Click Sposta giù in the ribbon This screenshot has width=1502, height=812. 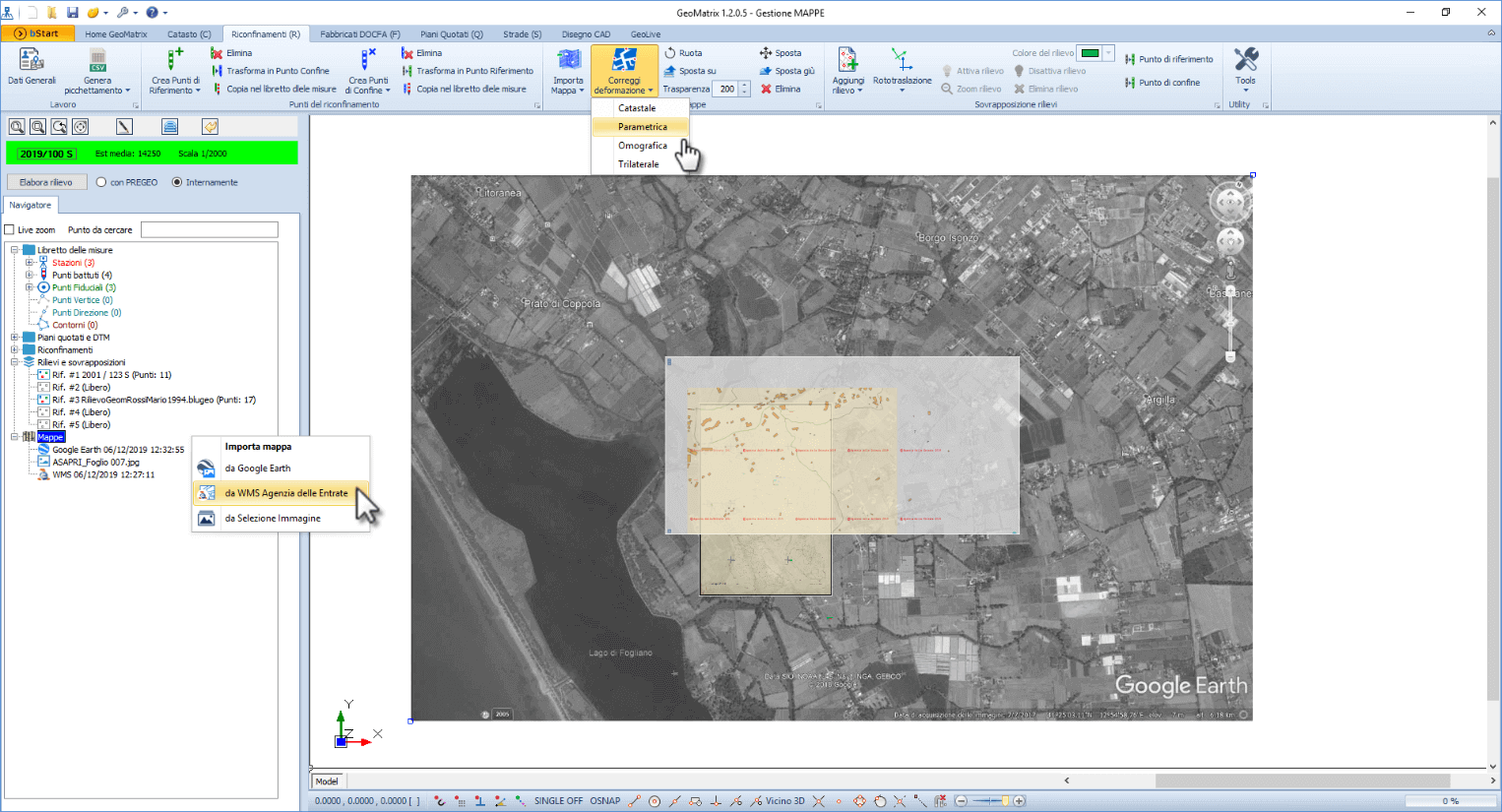(786, 71)
